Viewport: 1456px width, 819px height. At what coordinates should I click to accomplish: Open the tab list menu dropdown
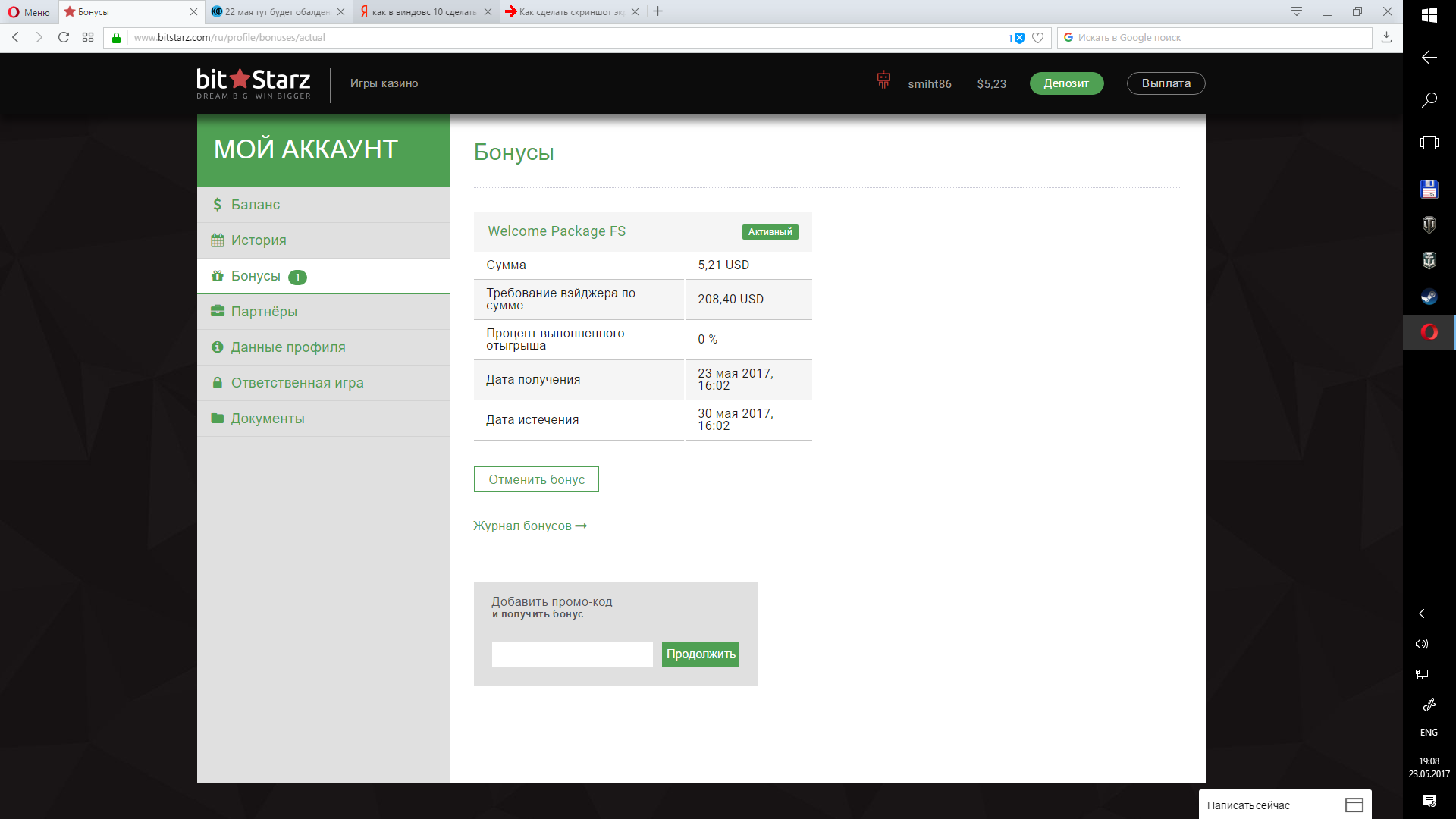1296,11
